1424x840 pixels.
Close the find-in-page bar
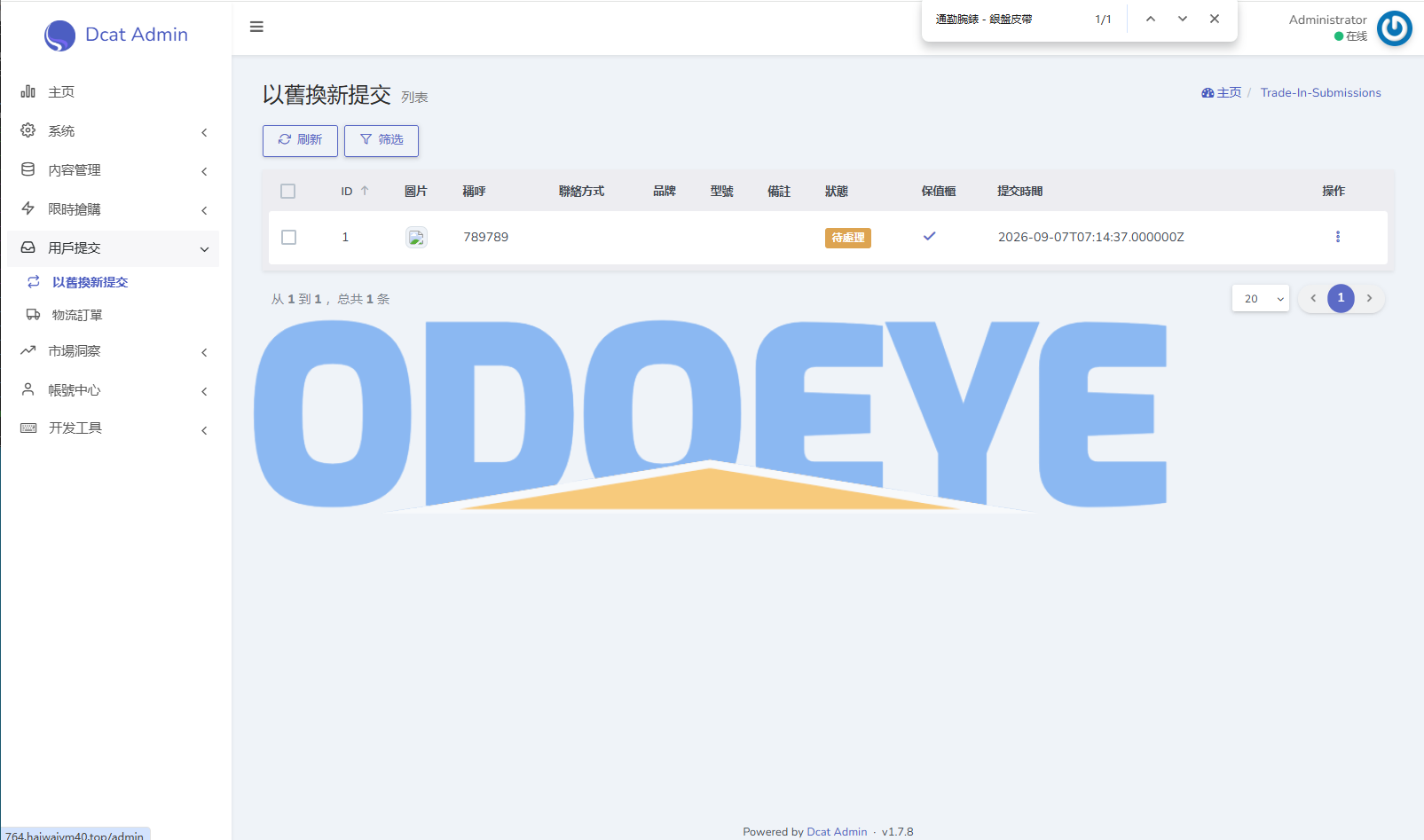(x=1215, y=19)
